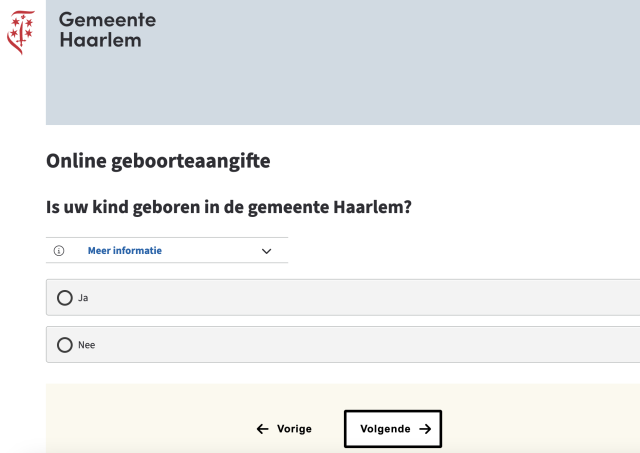
Task: Proceed with the Volgende button
Action: point(393,429)
